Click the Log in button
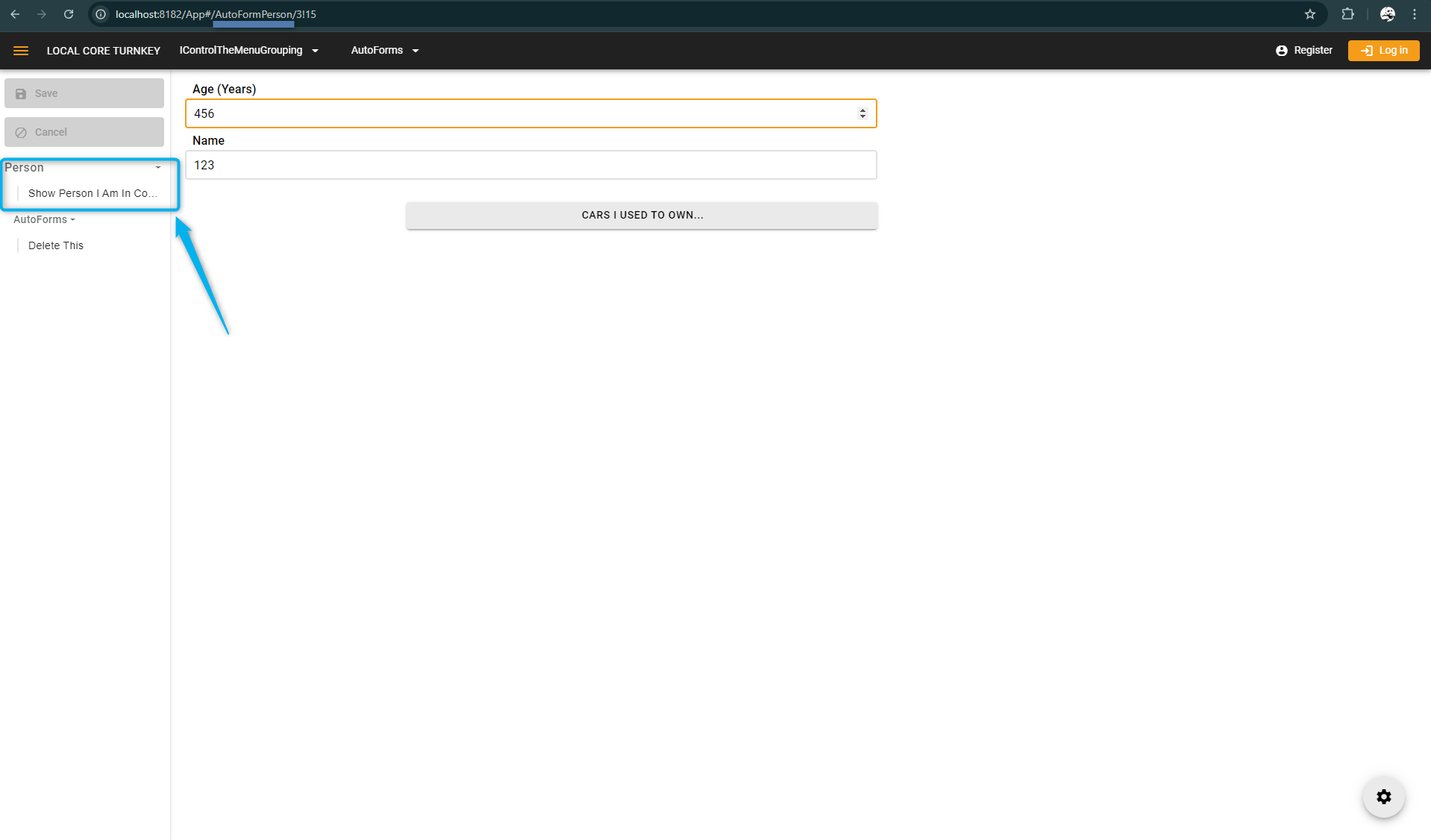The image size is (1431, 840). [x=1383, y=51]
